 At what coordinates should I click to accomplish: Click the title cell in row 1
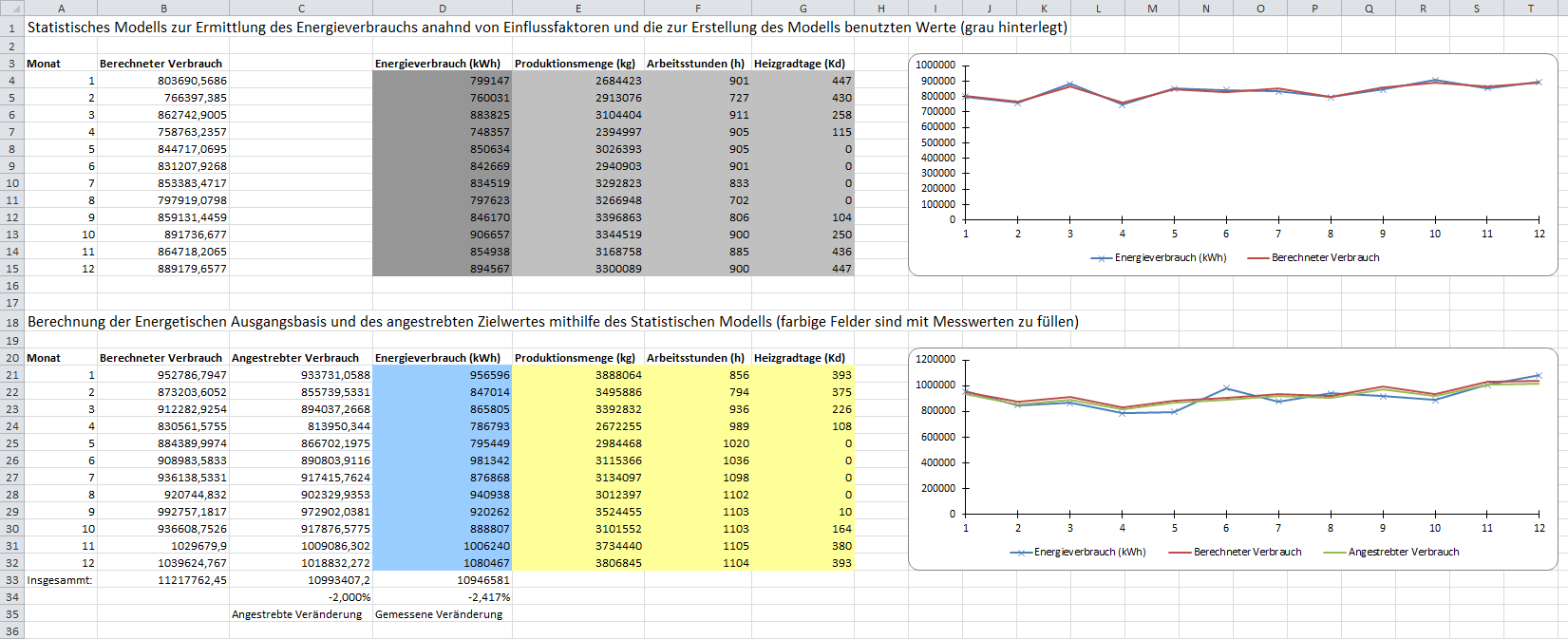[x=546, y=28]
